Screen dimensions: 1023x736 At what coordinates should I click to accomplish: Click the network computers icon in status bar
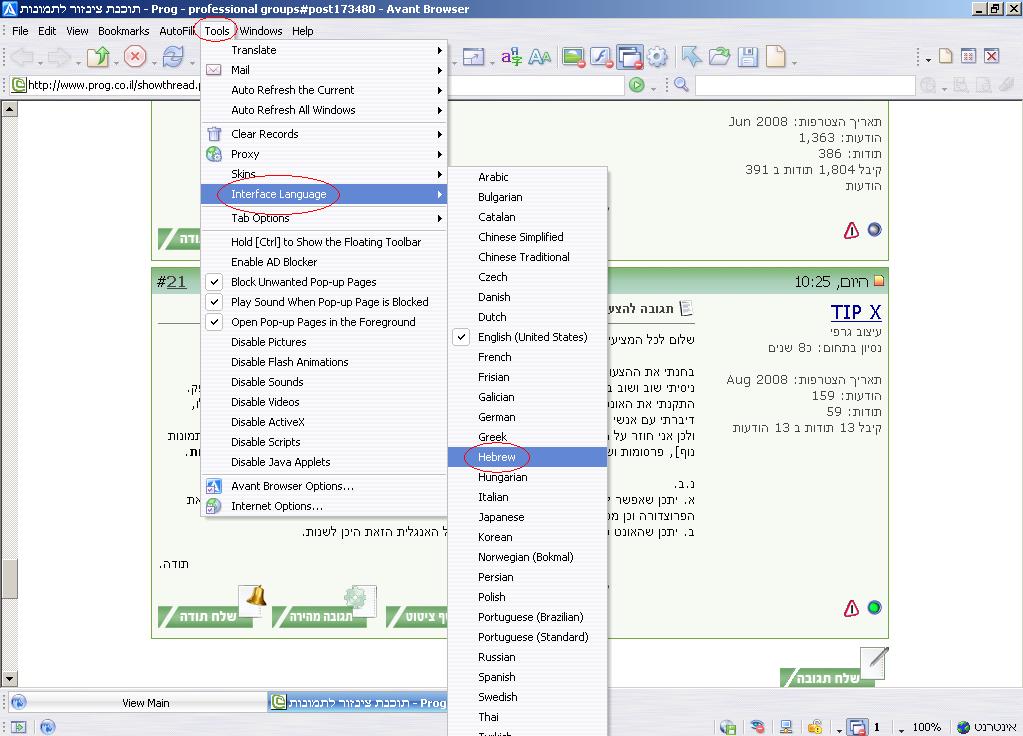(786, 727)
